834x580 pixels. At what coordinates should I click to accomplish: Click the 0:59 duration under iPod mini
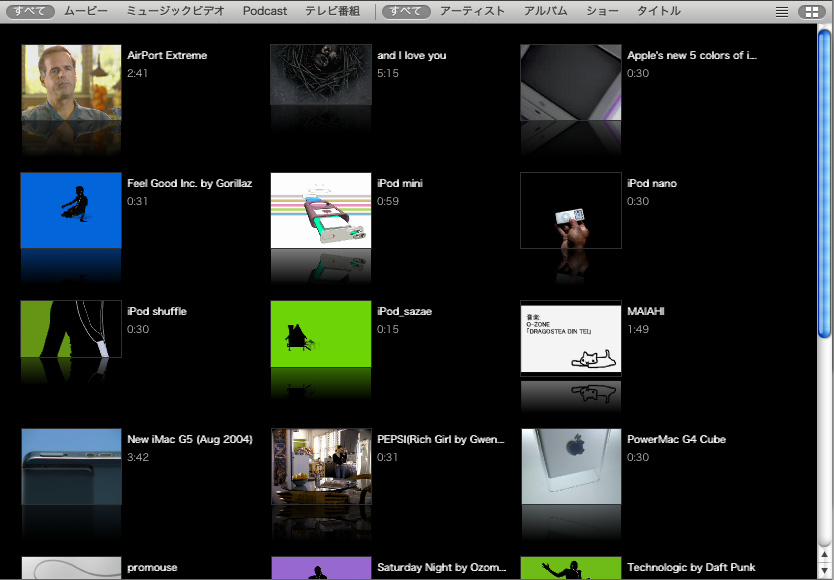388,202
